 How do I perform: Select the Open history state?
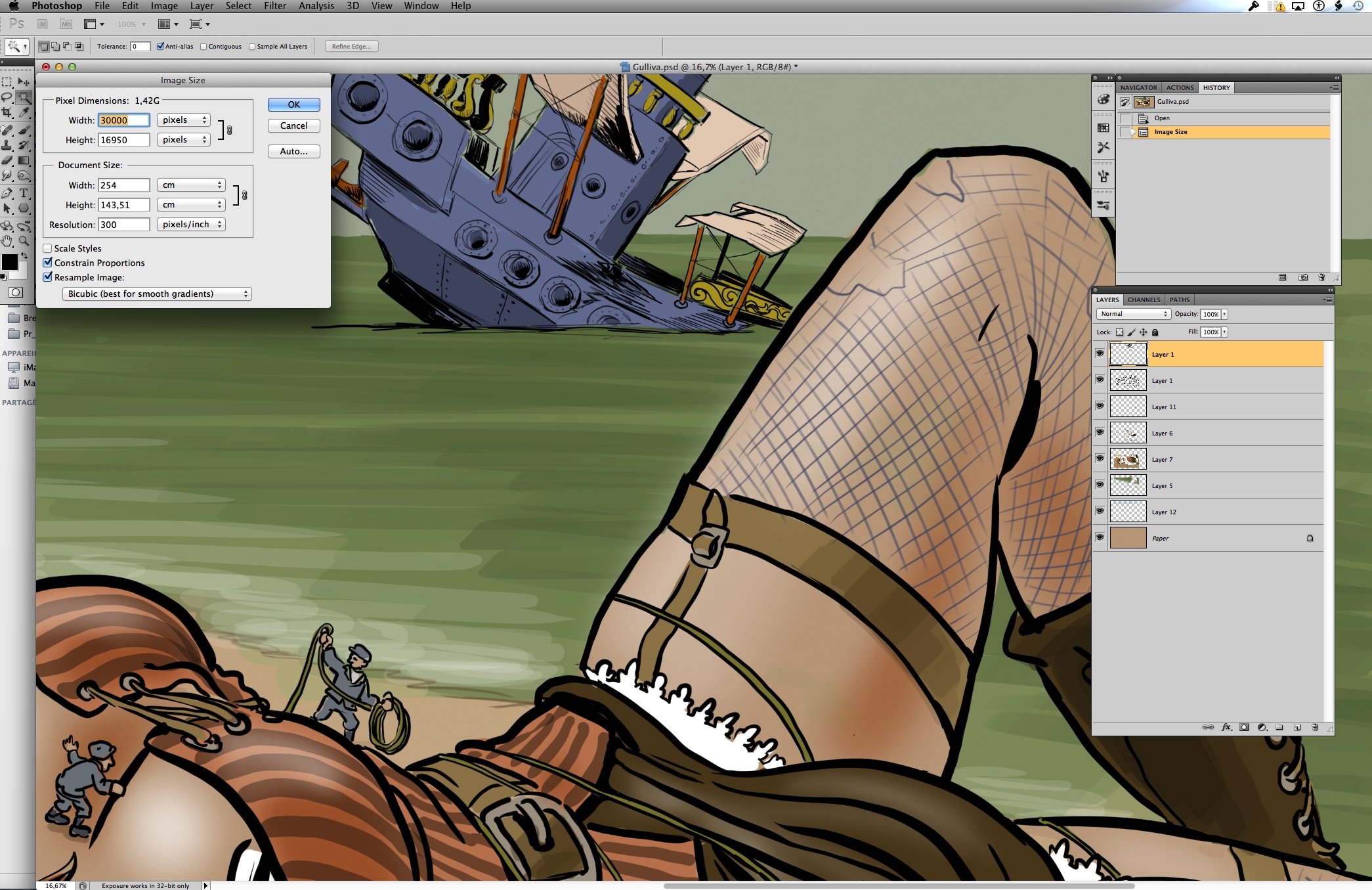coord(1226,118)
